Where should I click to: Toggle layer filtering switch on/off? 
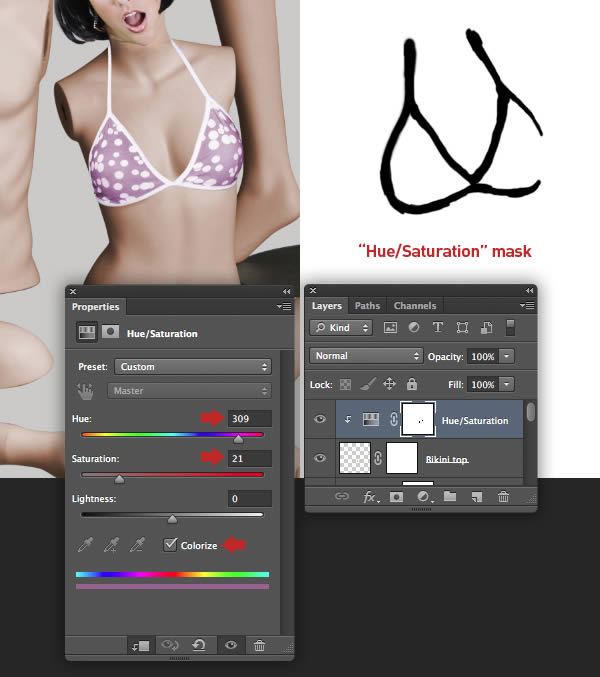510,328
